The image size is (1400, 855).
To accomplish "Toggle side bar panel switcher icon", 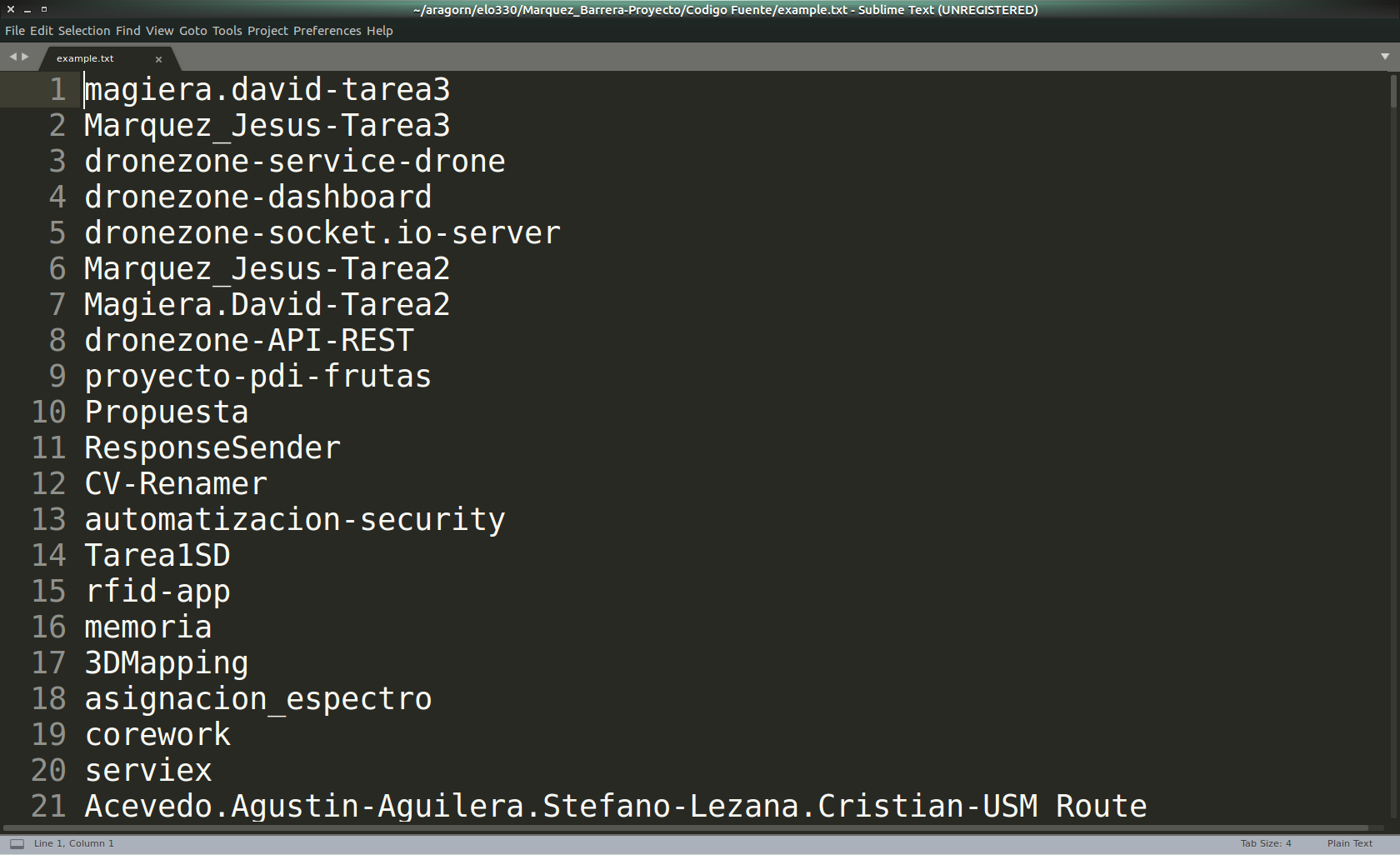I will click(x=17, y=843).
